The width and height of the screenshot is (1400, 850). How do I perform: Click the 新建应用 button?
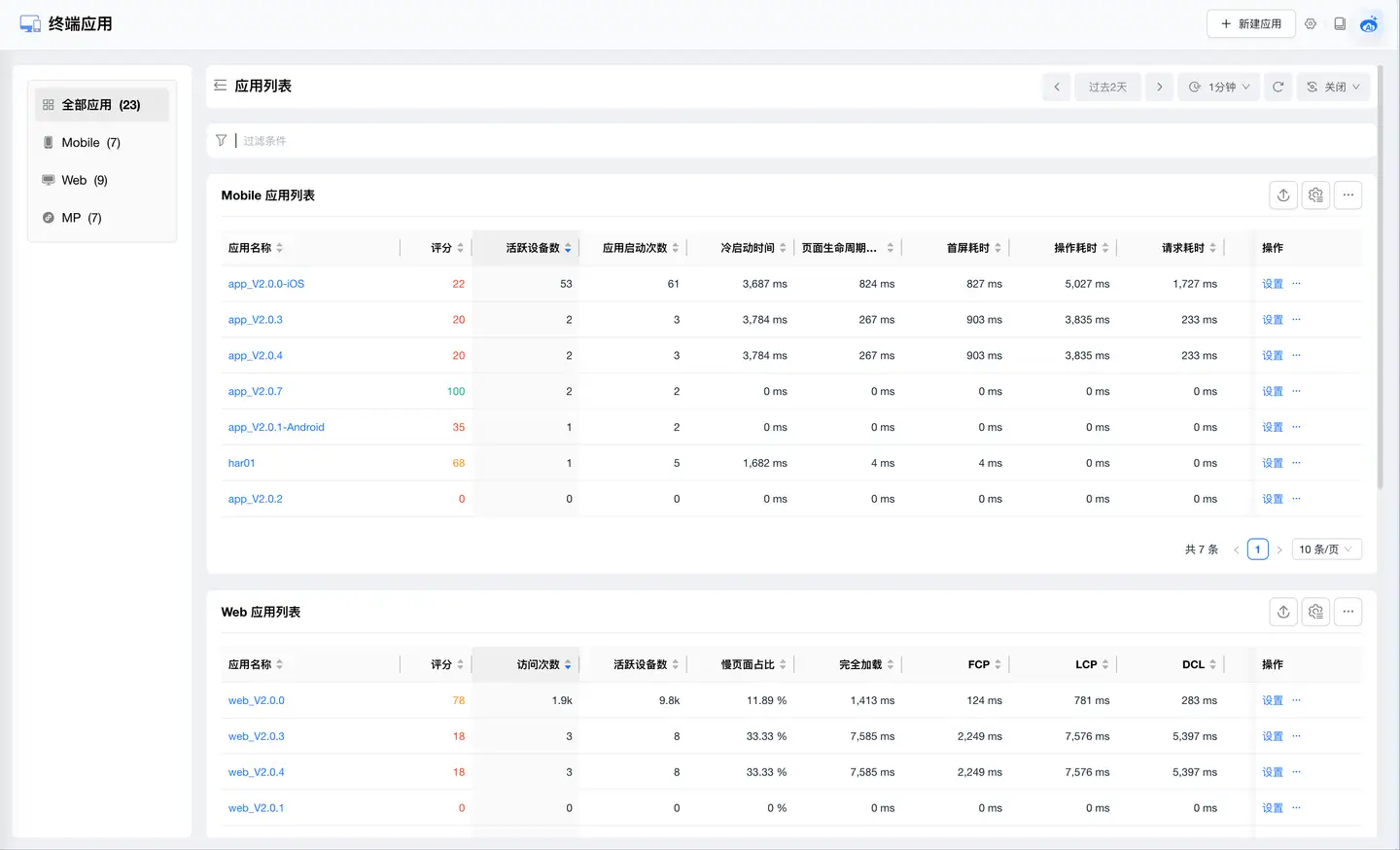point(1250,24)
